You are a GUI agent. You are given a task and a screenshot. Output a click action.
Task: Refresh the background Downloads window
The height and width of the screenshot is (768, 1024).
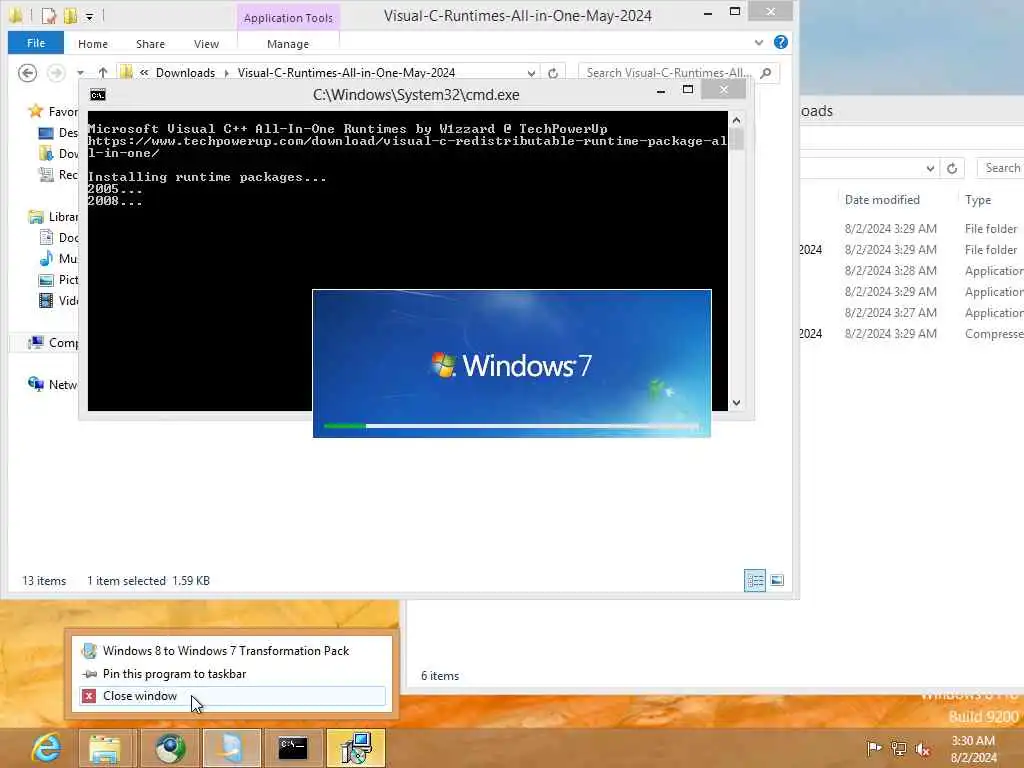click(952, 168)
